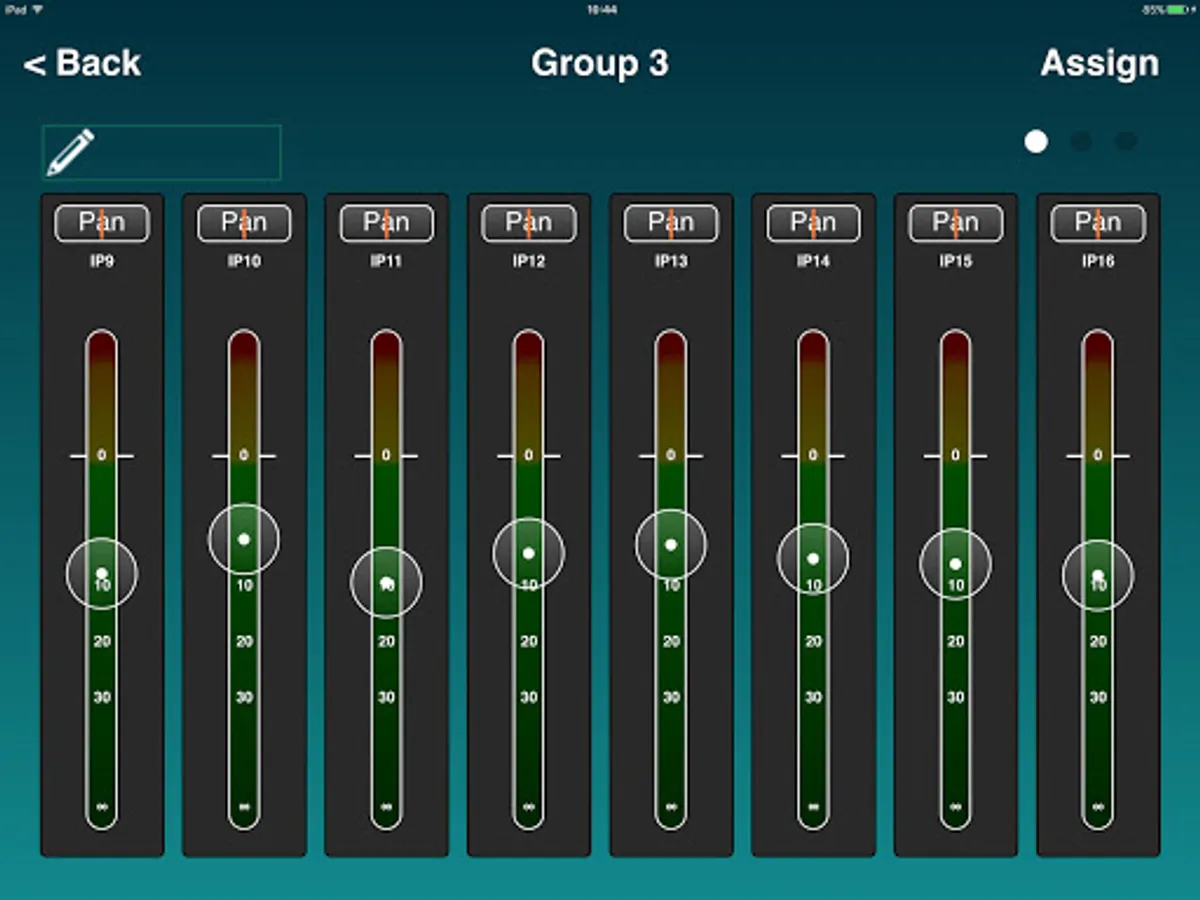Grab the IP14 fader knob
1200x900 pixels.
813,559
